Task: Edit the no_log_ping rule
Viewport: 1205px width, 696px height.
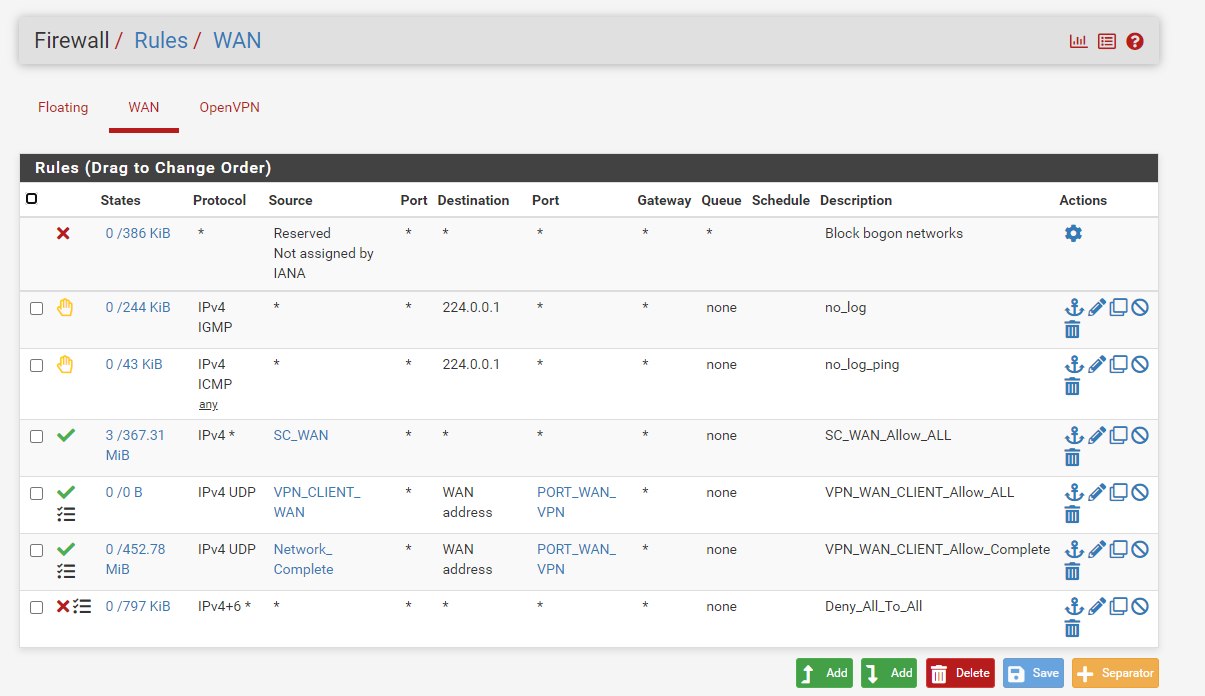Action: tap(1097, 364)
